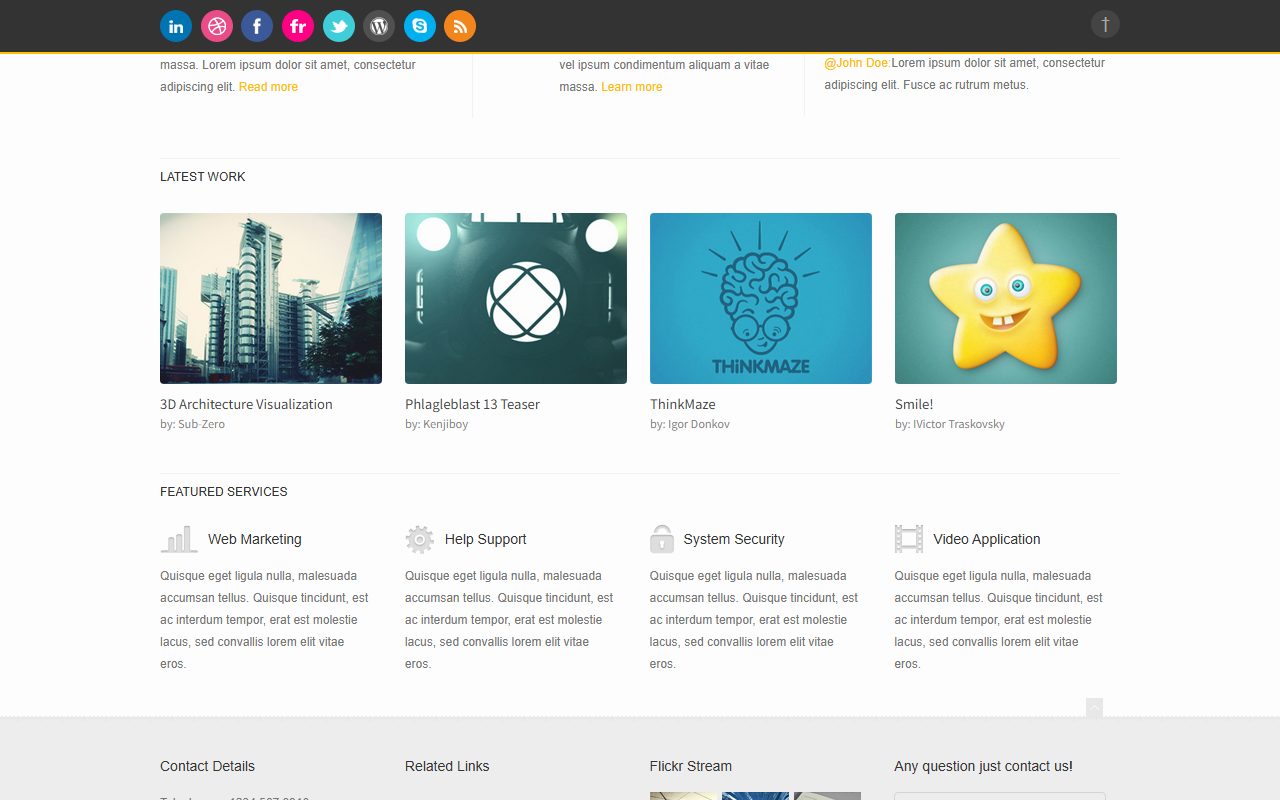Open the @John Doe mention link

tap(857, 63)
